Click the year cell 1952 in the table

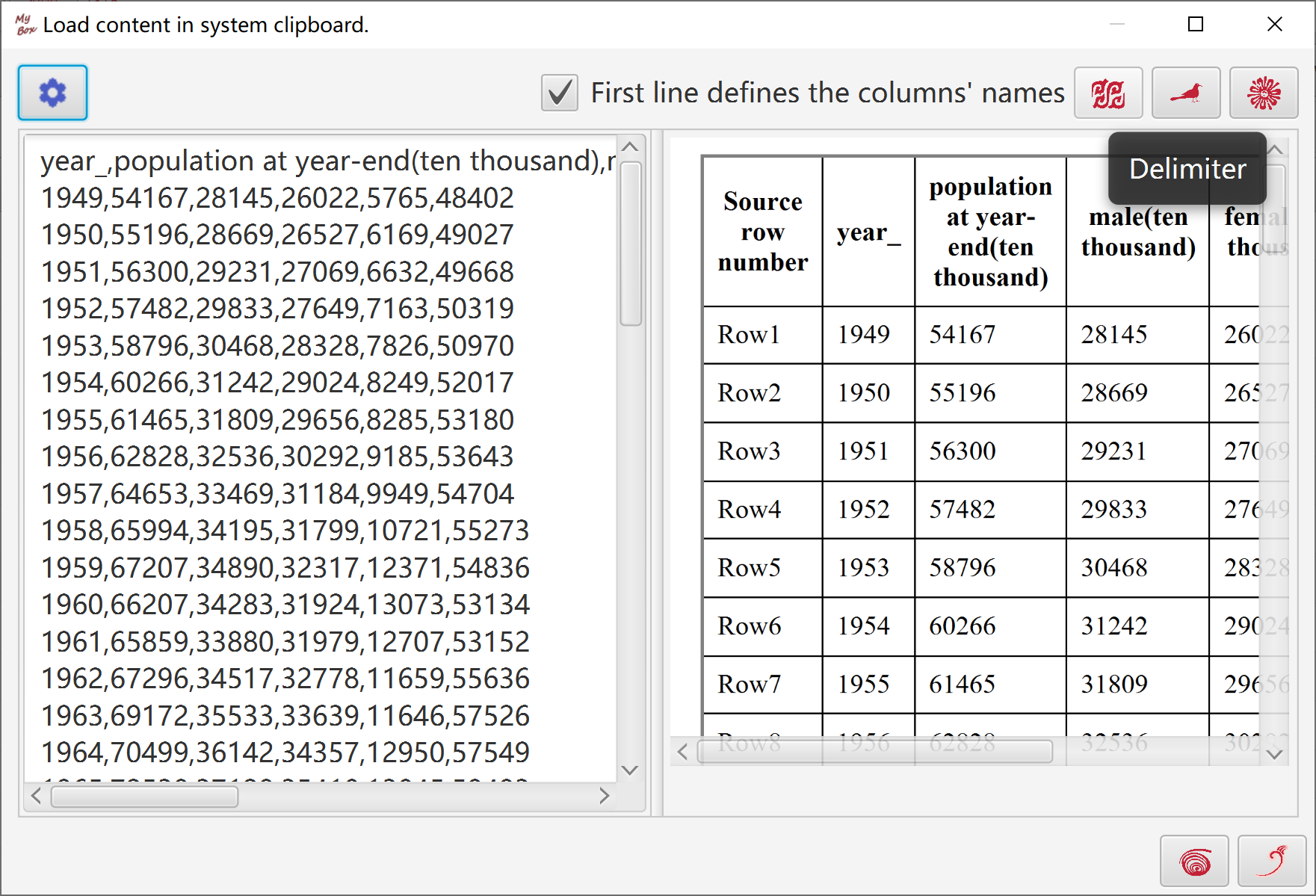point(868,510)
